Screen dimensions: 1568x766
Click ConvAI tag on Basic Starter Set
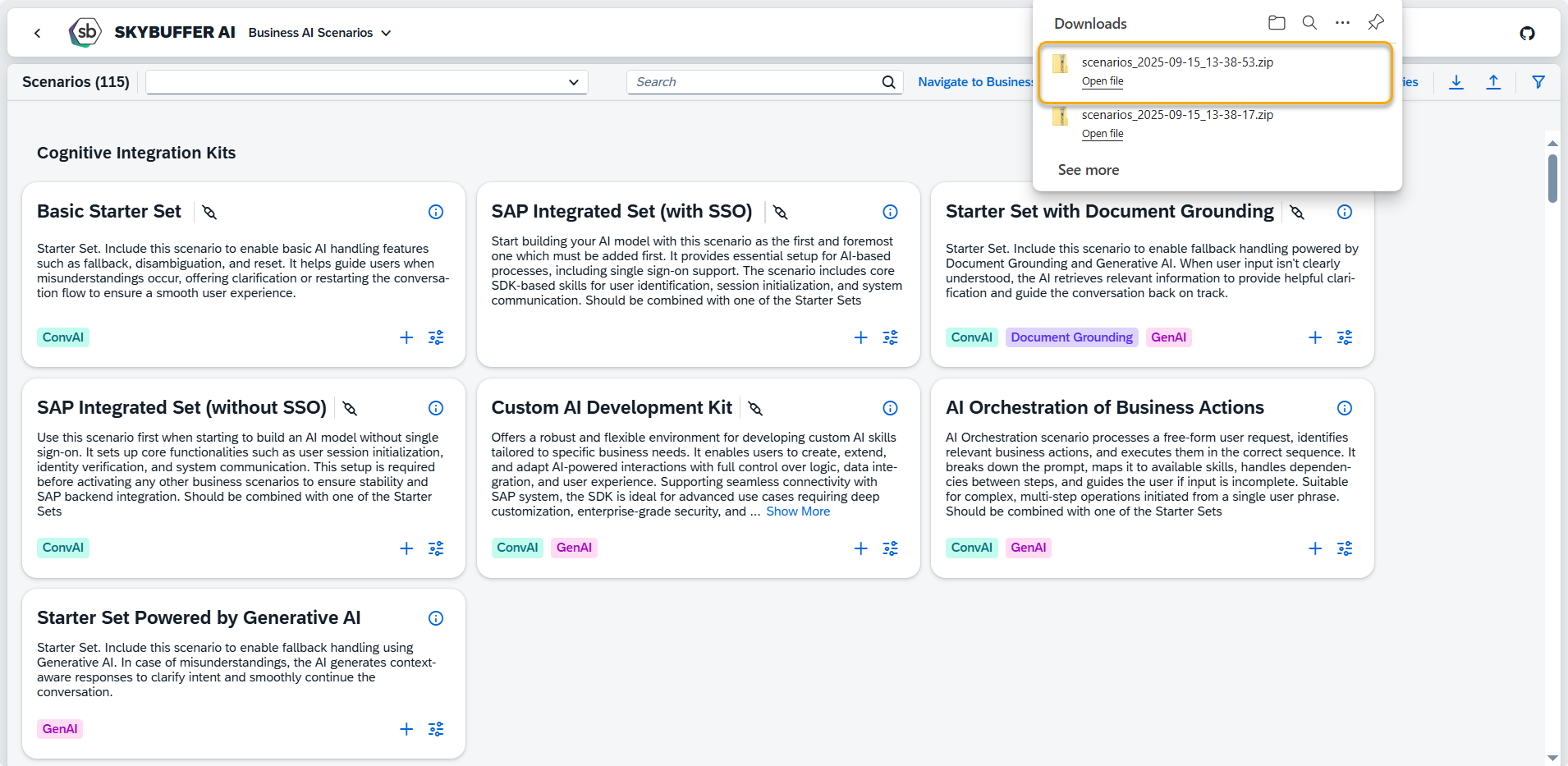[x=63, y=337]
